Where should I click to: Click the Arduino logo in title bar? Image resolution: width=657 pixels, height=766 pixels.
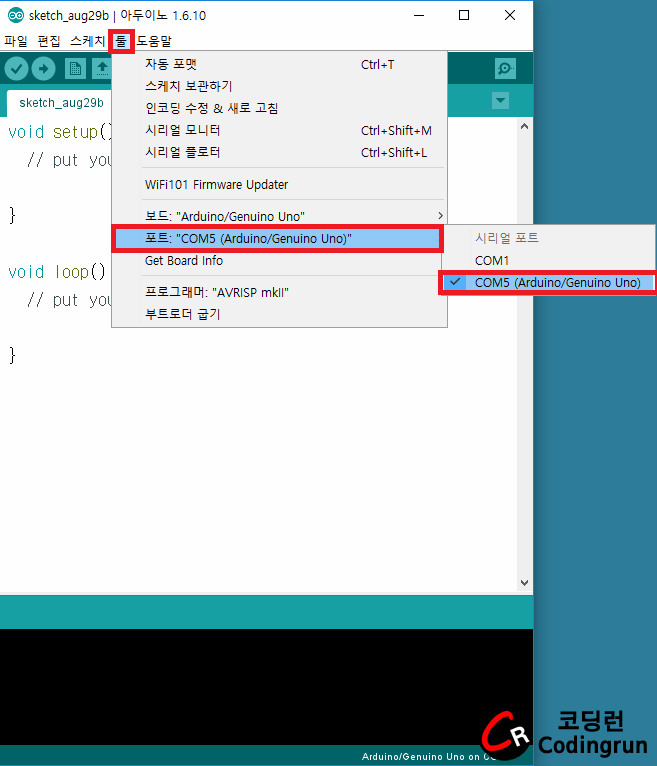pyautogui.click(x=16, y=15)
